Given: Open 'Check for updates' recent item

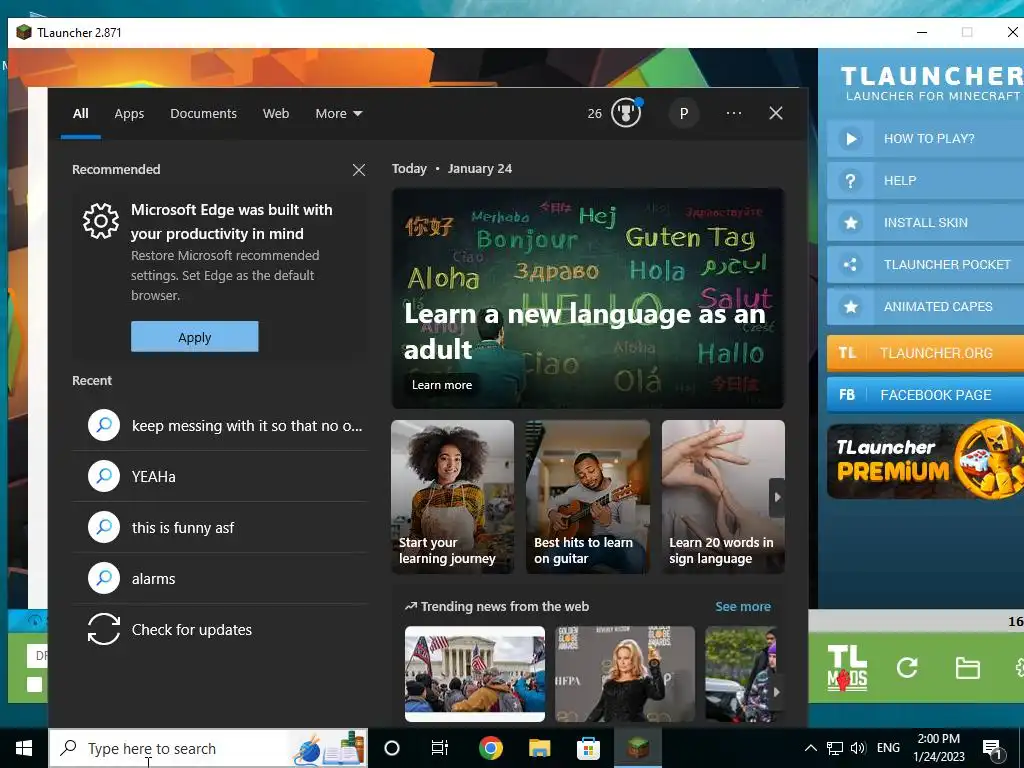Looking at the screenshot, I should 220,630.
